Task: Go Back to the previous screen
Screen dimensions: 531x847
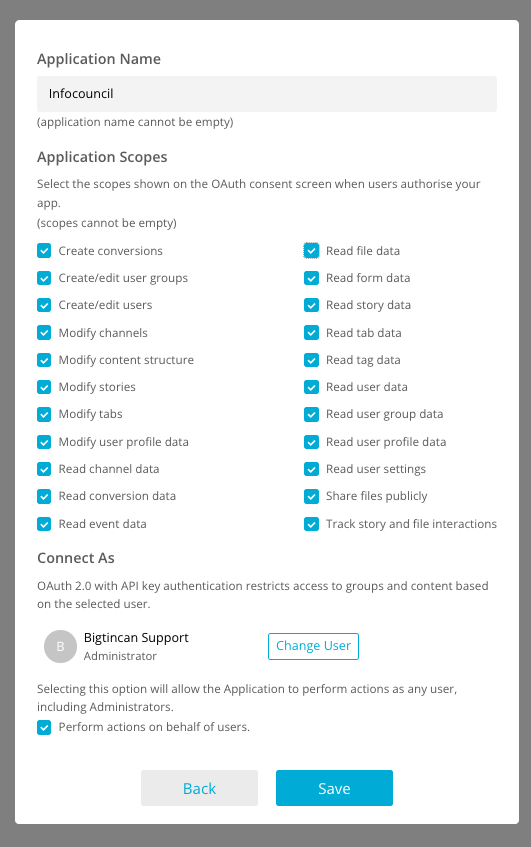Action: tap(199, 788)
